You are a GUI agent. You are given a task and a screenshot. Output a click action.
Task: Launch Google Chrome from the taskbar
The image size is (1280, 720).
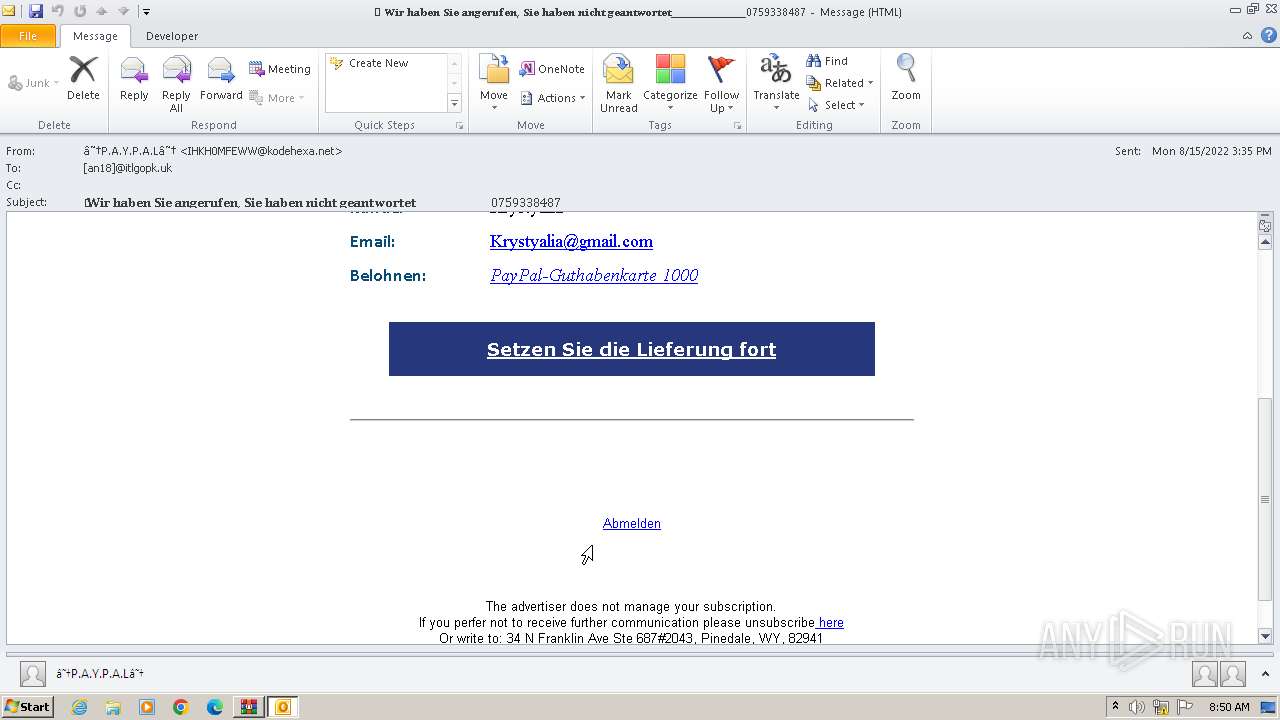click(x=181, y=707)
